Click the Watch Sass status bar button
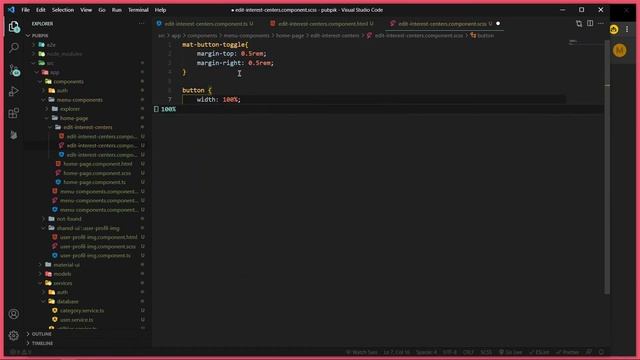Viewport: 640px width, 360px height. coord(361,352)
